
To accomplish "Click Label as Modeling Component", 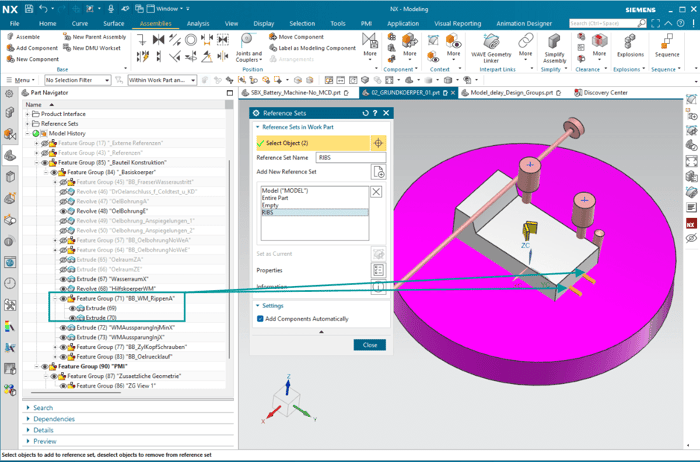I will click(x=312, y=48).
